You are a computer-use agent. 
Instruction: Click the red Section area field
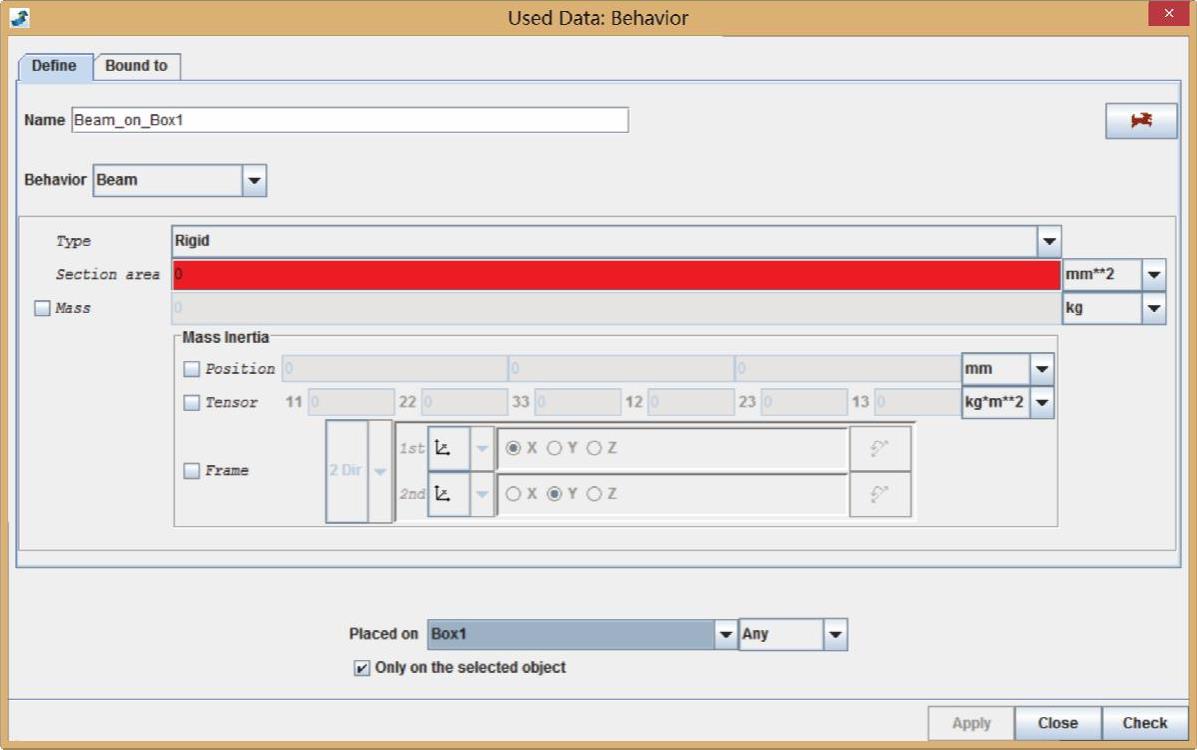615,275
